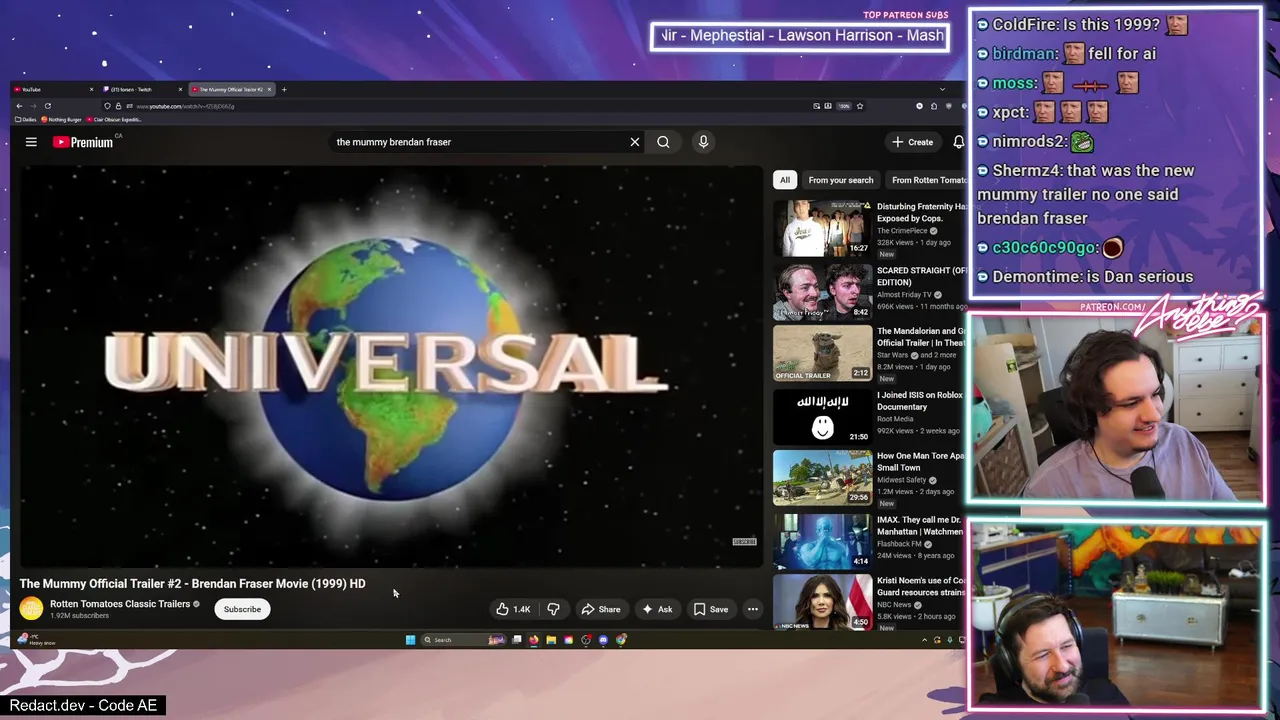Image resolution: width=1280 pixels, height=720 pixels.
Task: Click the Share button
Action: pos(601,609)
